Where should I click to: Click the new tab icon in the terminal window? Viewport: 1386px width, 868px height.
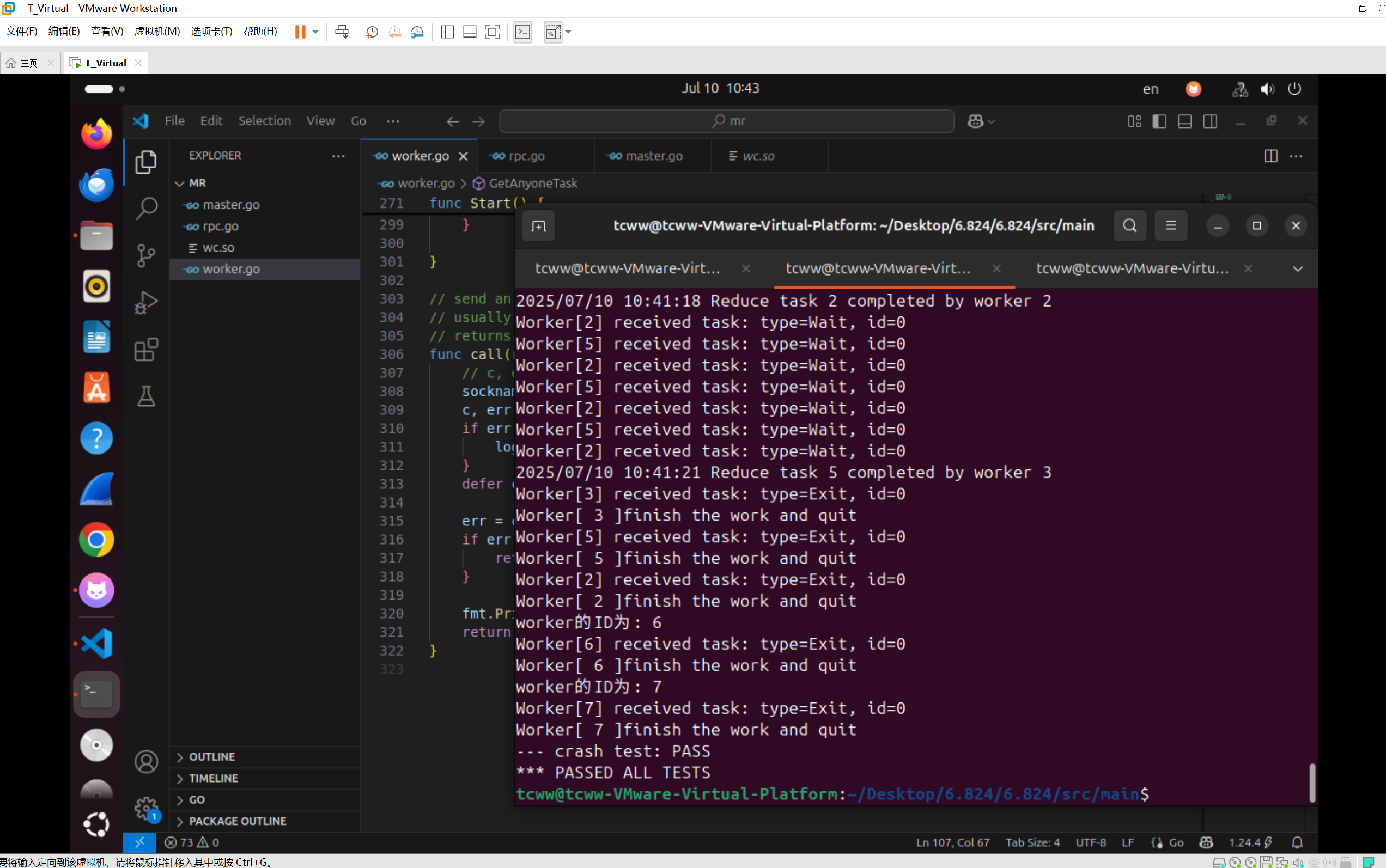coord(538,225)
